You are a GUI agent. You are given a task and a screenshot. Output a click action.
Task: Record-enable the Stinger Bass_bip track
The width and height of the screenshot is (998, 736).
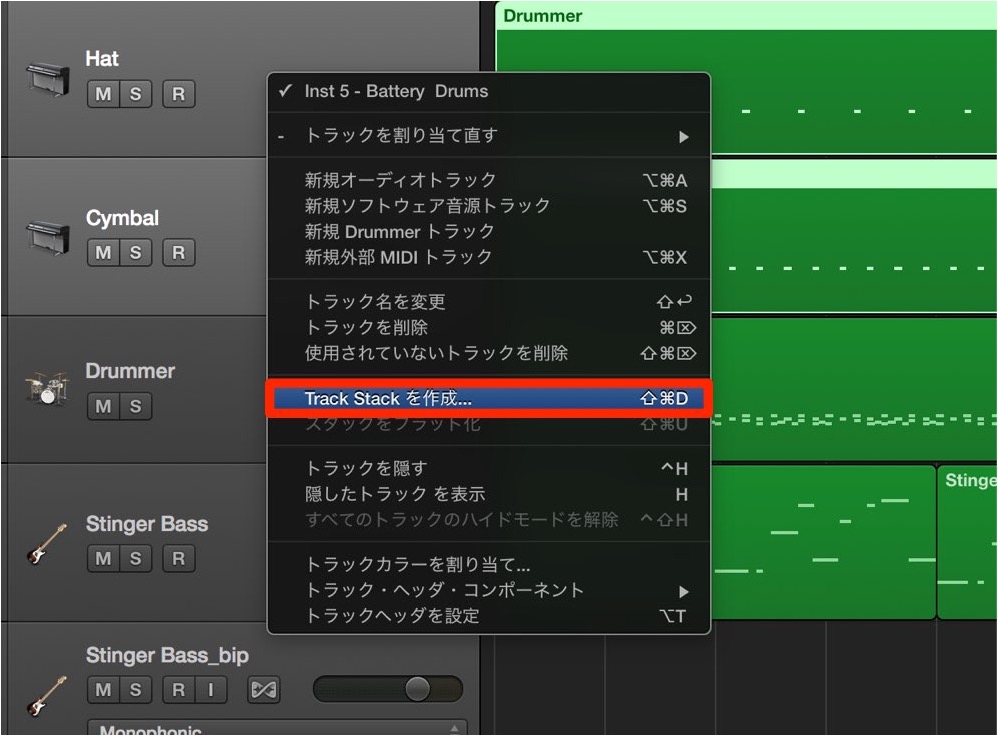point(178,690)
